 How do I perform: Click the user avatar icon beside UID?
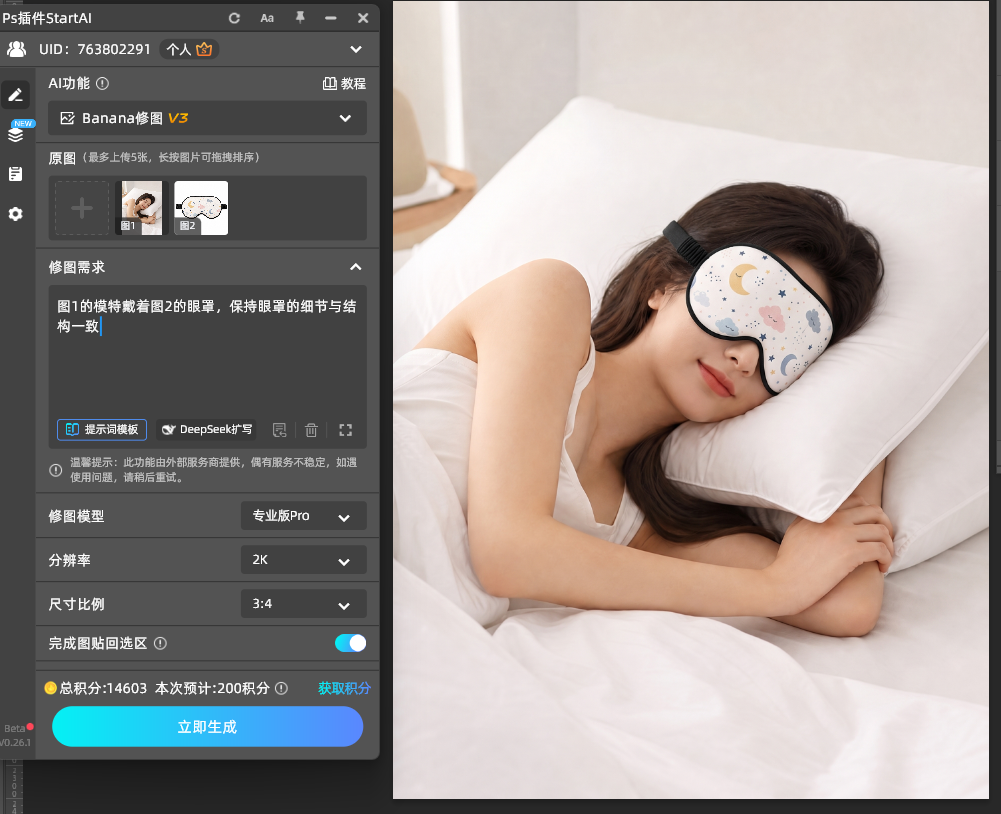click(x=17, y=49)
